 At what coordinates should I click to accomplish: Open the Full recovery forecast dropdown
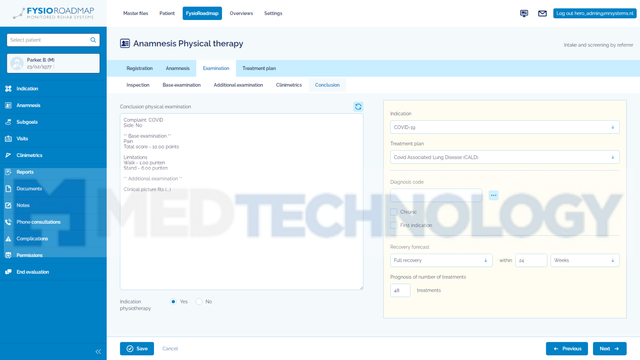point(441,260)
